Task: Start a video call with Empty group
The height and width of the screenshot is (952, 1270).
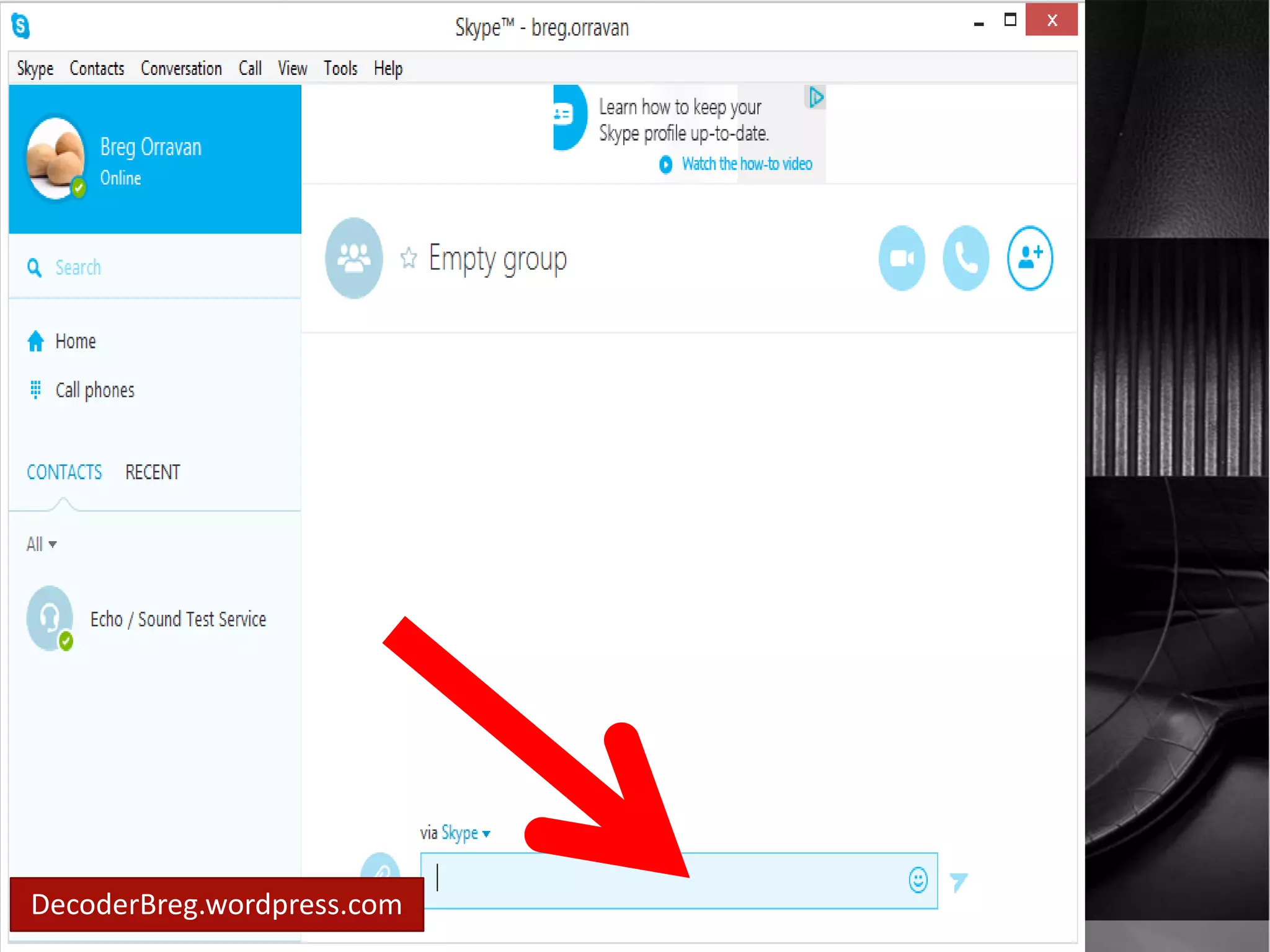Action: coord(902,258)
